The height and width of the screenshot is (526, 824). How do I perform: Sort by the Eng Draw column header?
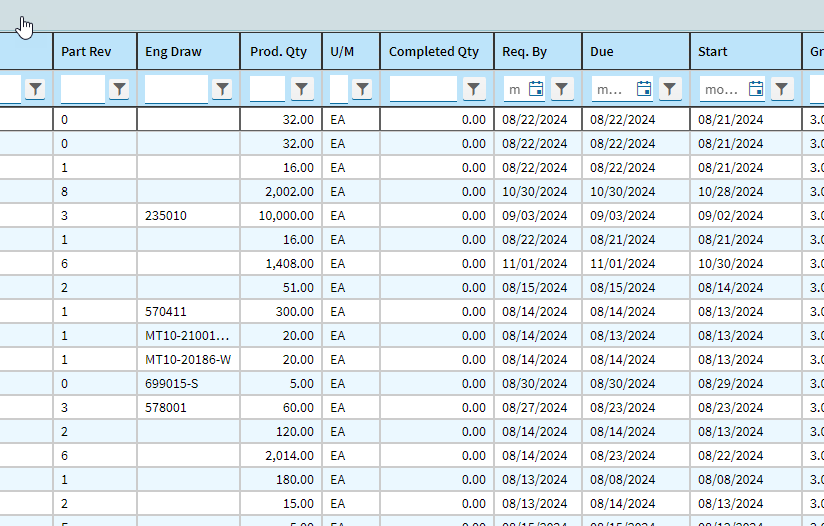click(189, 51)
